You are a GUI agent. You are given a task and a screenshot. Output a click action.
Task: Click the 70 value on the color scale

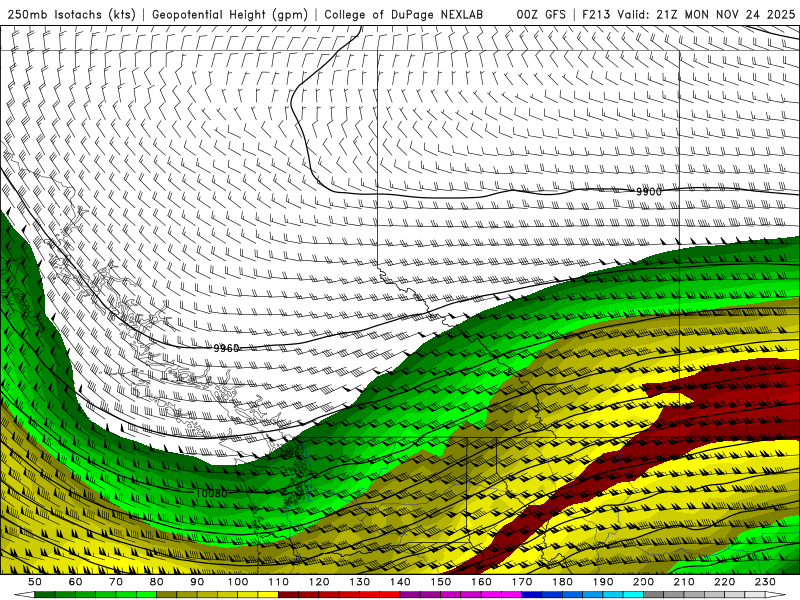tap(116, 582)
